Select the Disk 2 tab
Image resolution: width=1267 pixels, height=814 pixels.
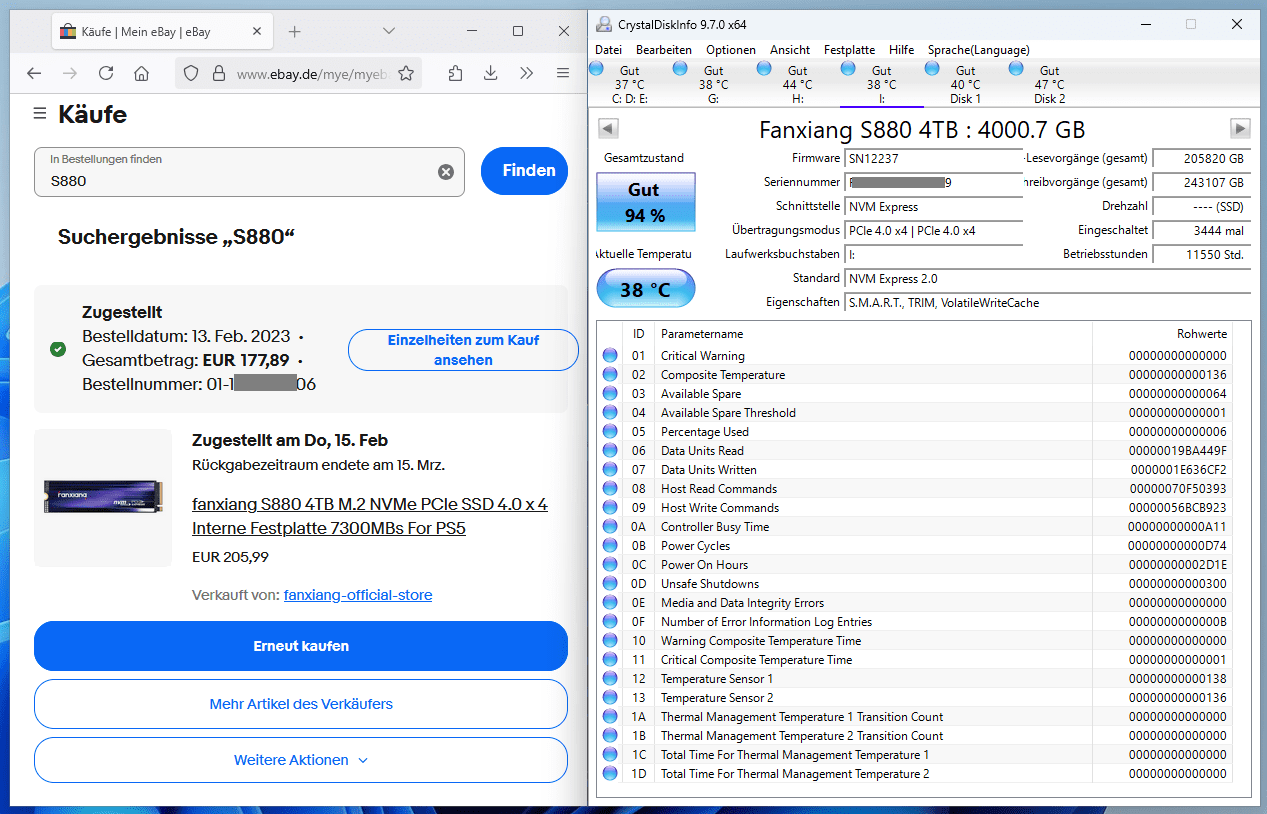pyautogui.click(x=1049, y=84)
